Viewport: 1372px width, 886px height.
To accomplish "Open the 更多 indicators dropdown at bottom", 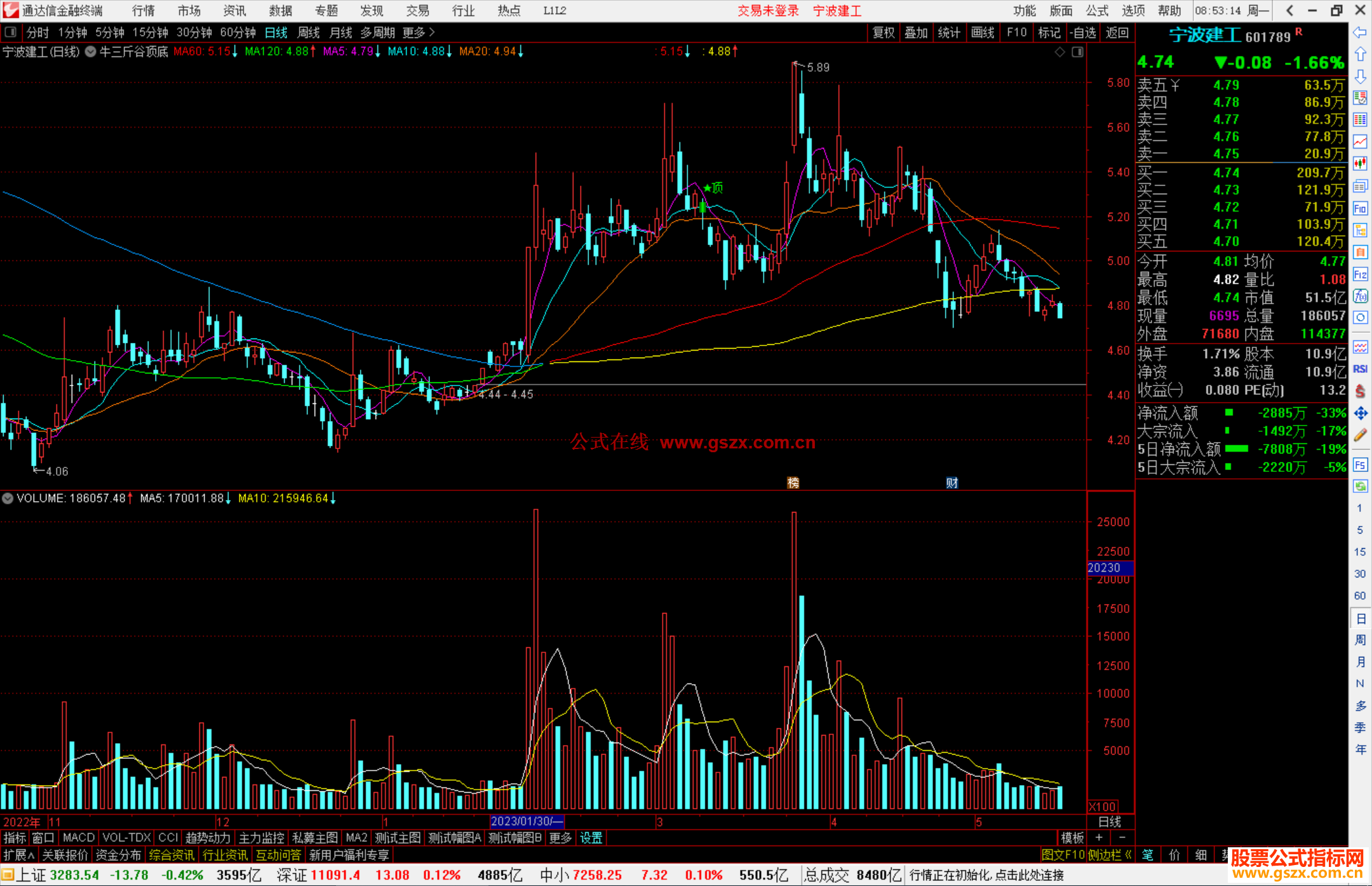I will [560, 838].
